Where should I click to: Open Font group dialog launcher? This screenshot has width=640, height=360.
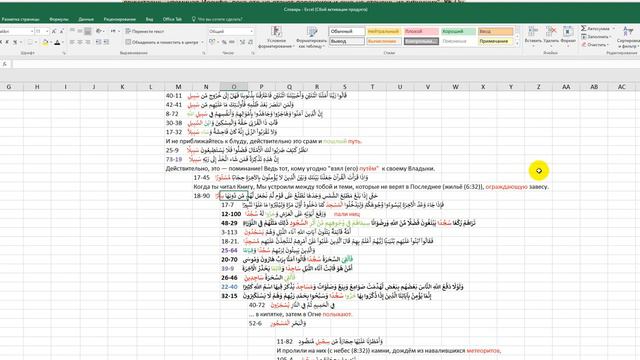coord(64,53)
